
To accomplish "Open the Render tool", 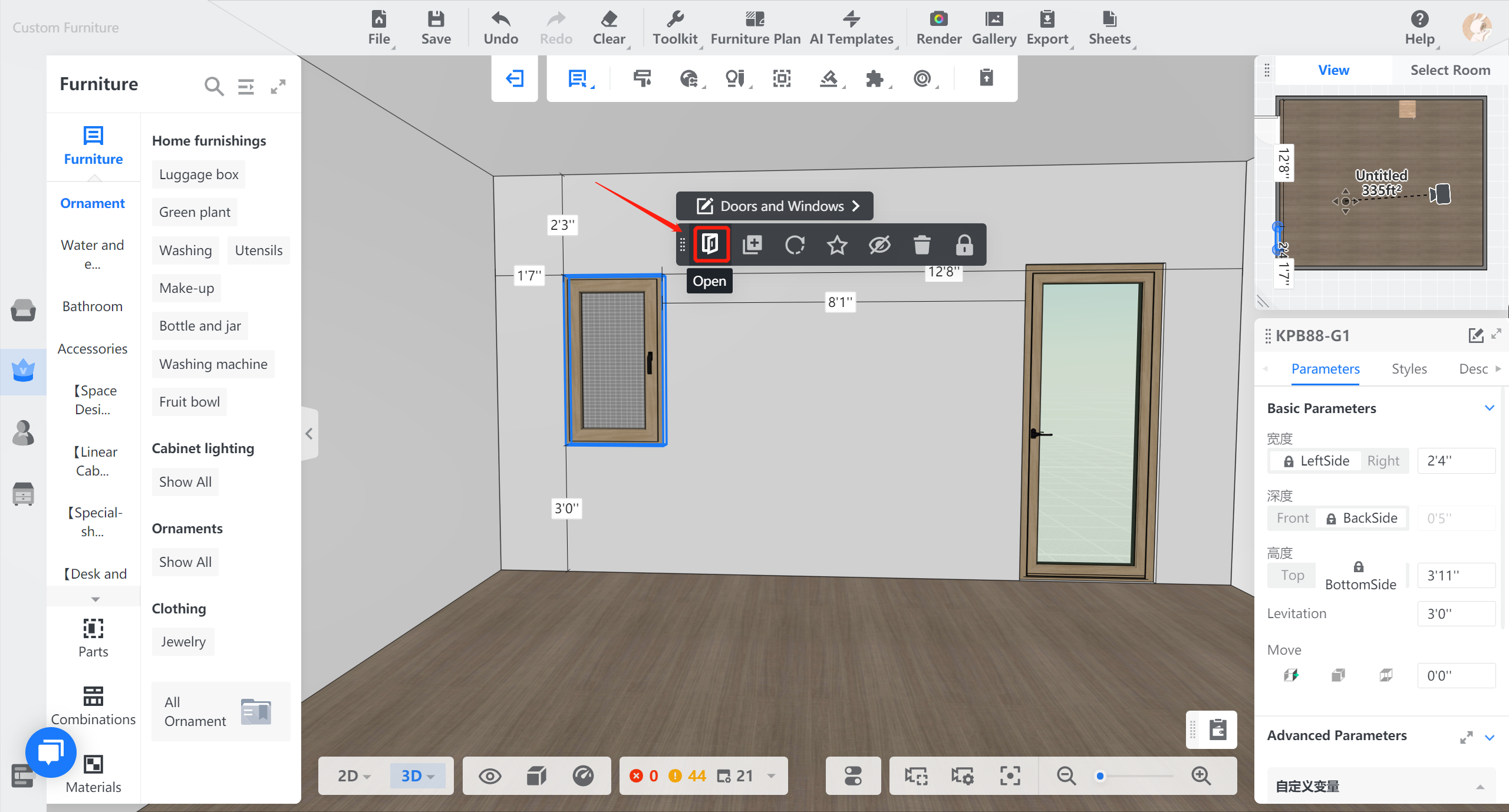I will tap(938, 28).
